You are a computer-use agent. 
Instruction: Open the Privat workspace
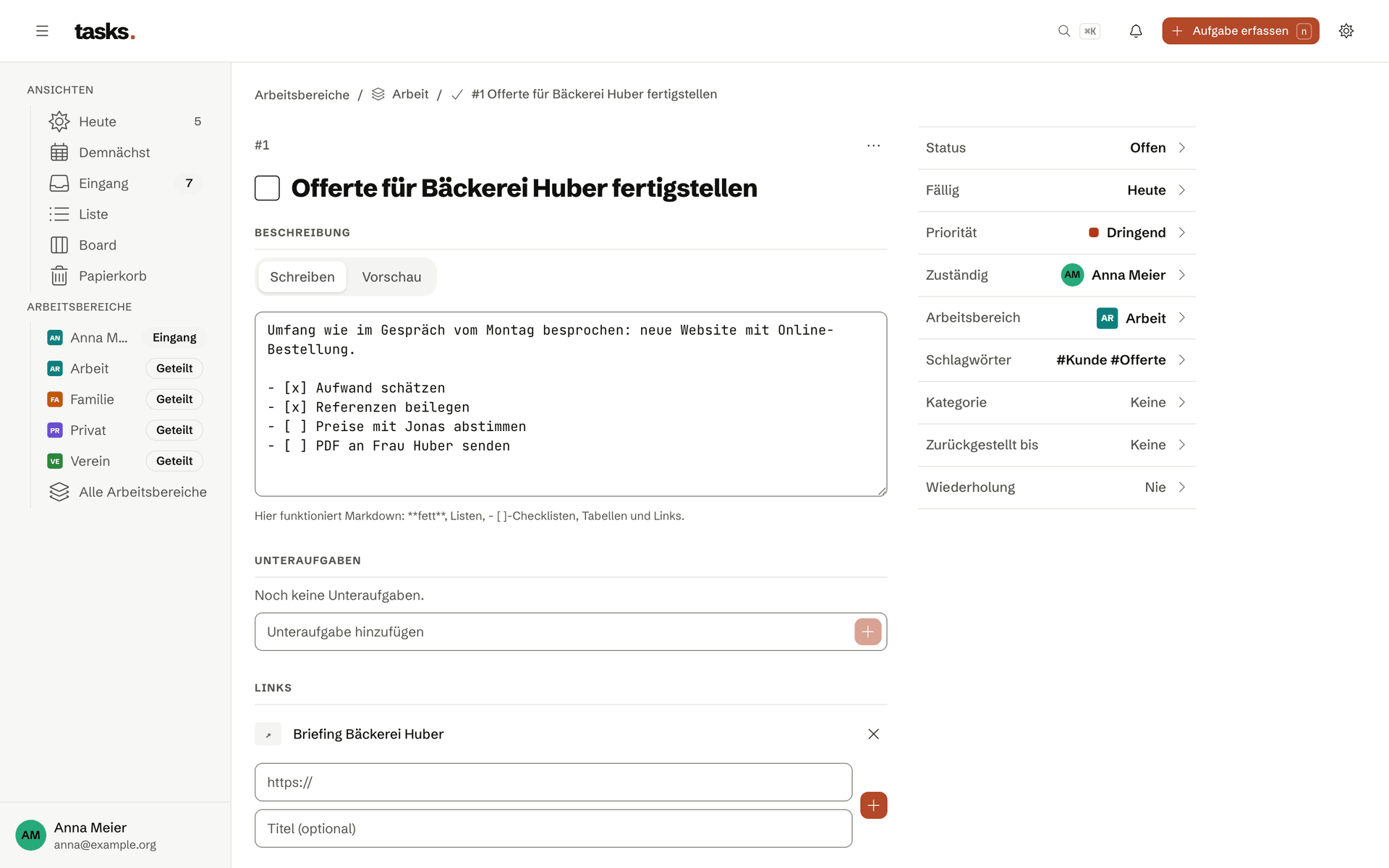[125, 430]
